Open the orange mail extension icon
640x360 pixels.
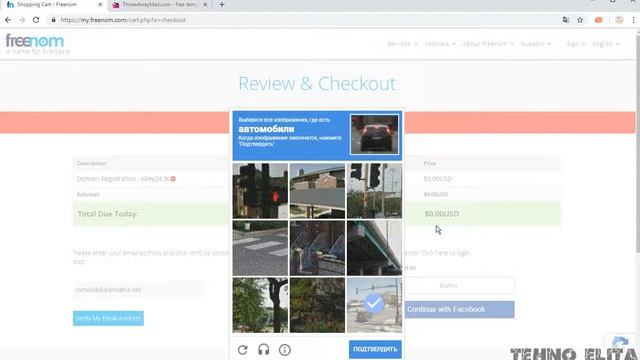tap(598, 20)
